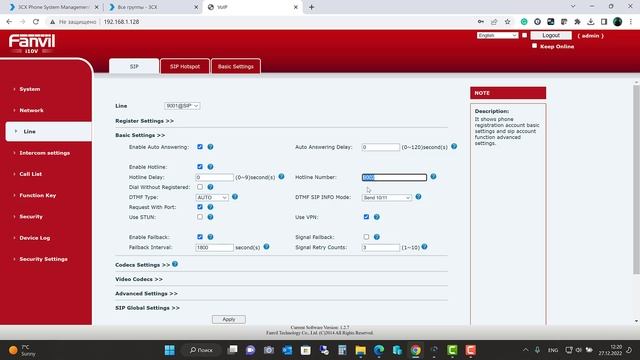Screen dimensions: 640x360
Task: Open System menu in sidebar
Action: pyautogui.click(x=30, y=89)
